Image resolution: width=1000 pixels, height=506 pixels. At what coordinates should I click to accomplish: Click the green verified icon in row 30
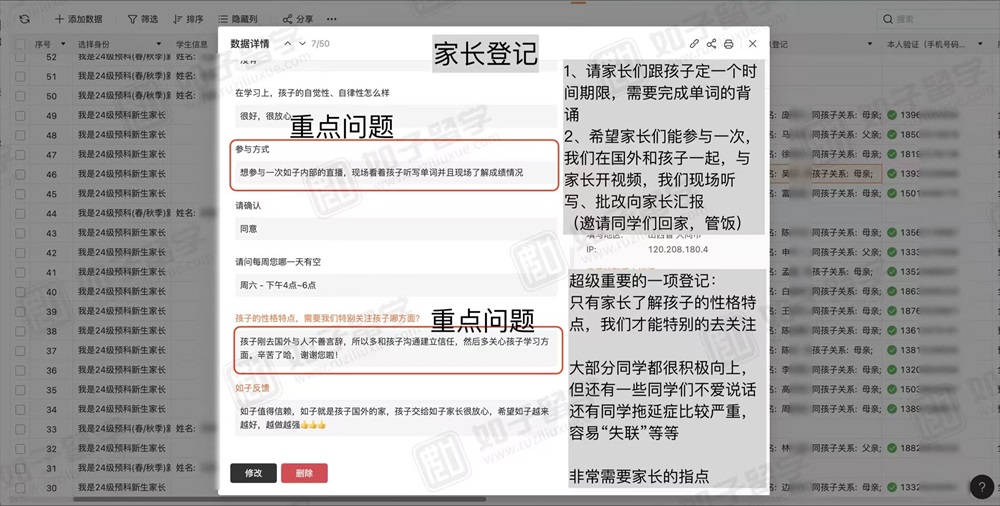(892, 487)
